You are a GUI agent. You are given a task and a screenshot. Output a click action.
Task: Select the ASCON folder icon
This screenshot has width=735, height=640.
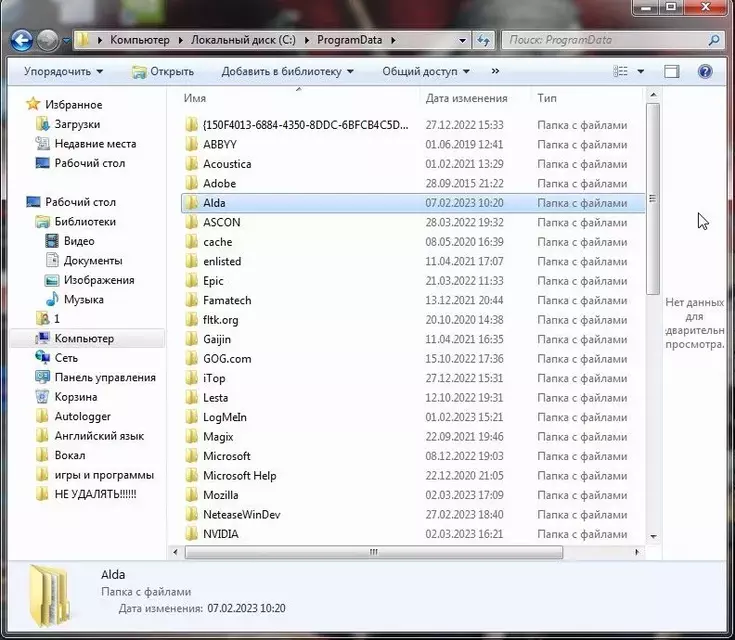pyautogui.click(x=191, y=222)
